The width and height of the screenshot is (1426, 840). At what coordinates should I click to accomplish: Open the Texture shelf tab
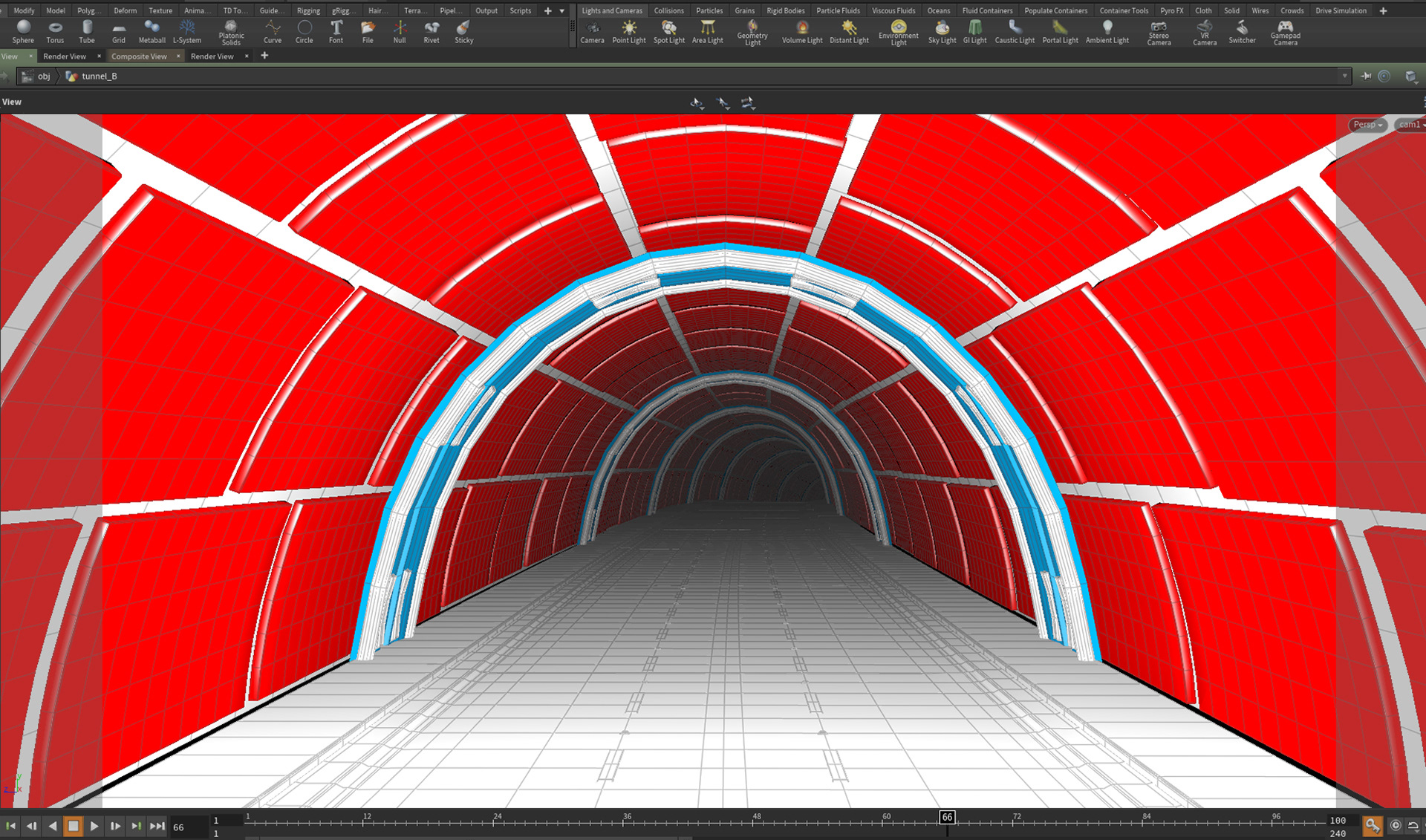pyautogui.click(x=160, y=11)
